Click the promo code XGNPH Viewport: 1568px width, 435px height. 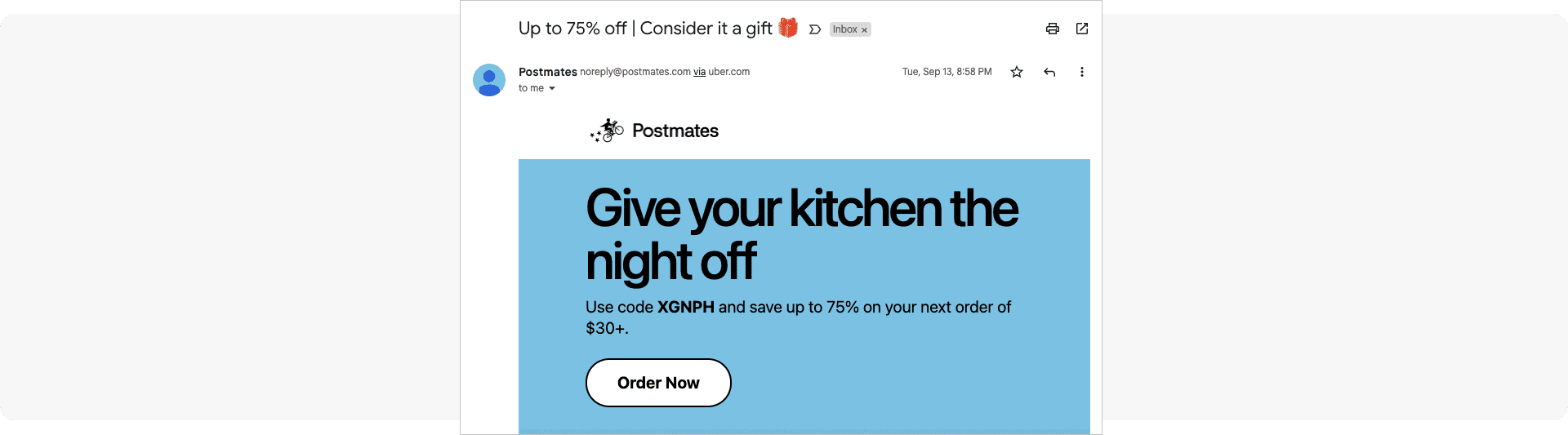pyautogui.click(x=685, y=307)
